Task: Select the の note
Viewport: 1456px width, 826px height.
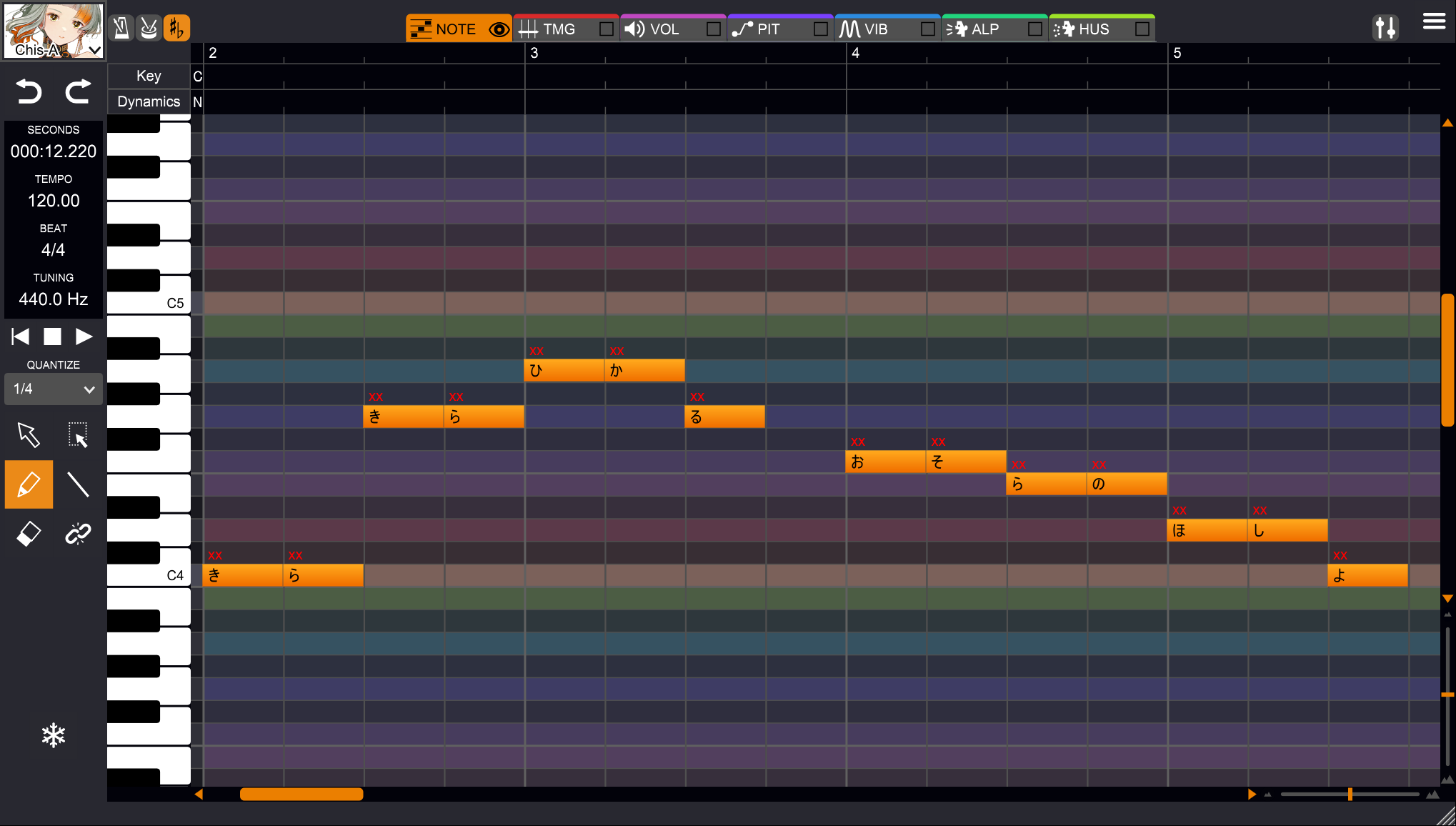Action: [x=1127, y=484]
